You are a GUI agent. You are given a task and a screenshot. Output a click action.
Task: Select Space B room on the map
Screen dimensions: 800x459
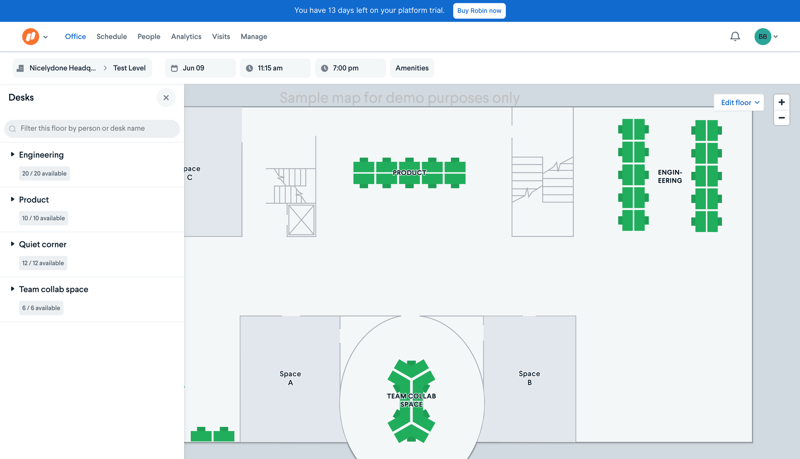(x=529, y=378)
